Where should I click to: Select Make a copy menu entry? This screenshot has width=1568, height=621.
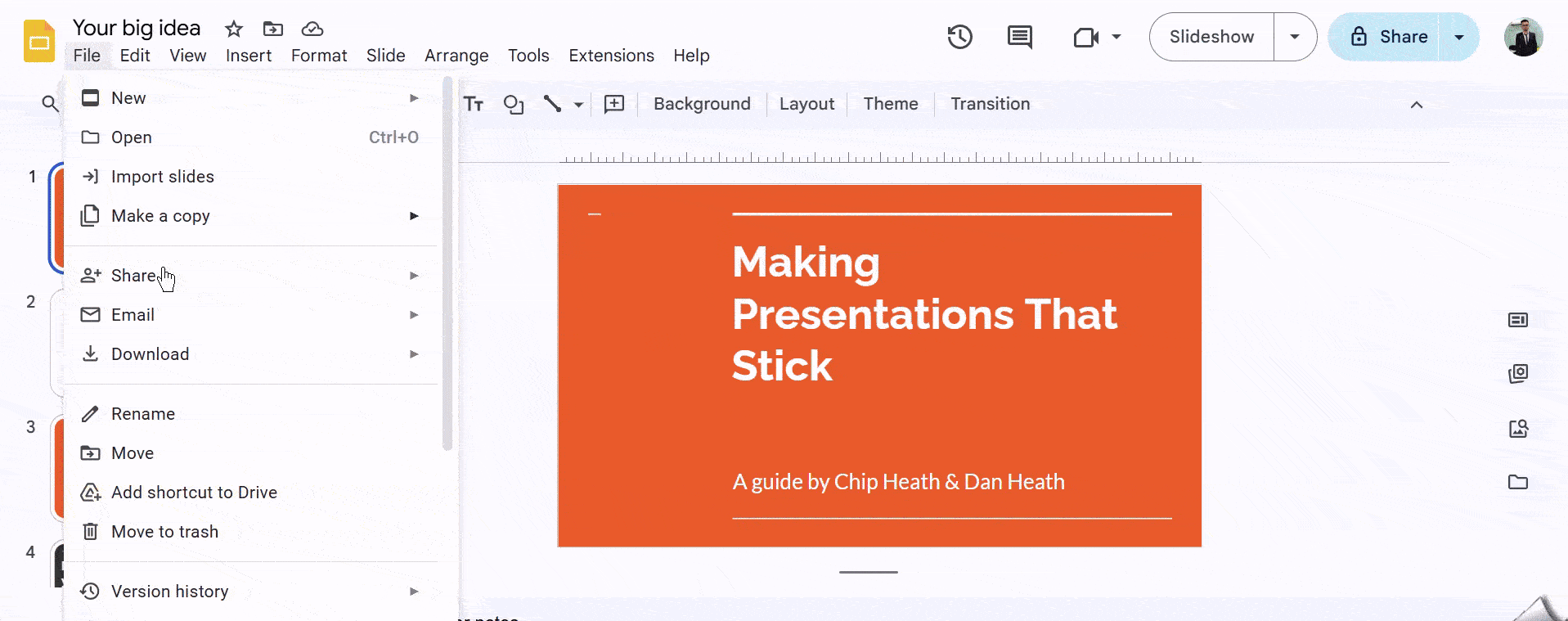coord(160,216)
